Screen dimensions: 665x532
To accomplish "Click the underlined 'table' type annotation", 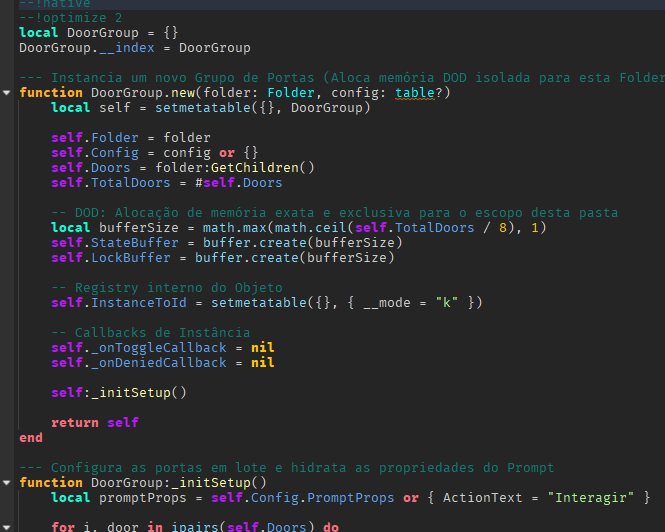I will (x=415, y=92).
